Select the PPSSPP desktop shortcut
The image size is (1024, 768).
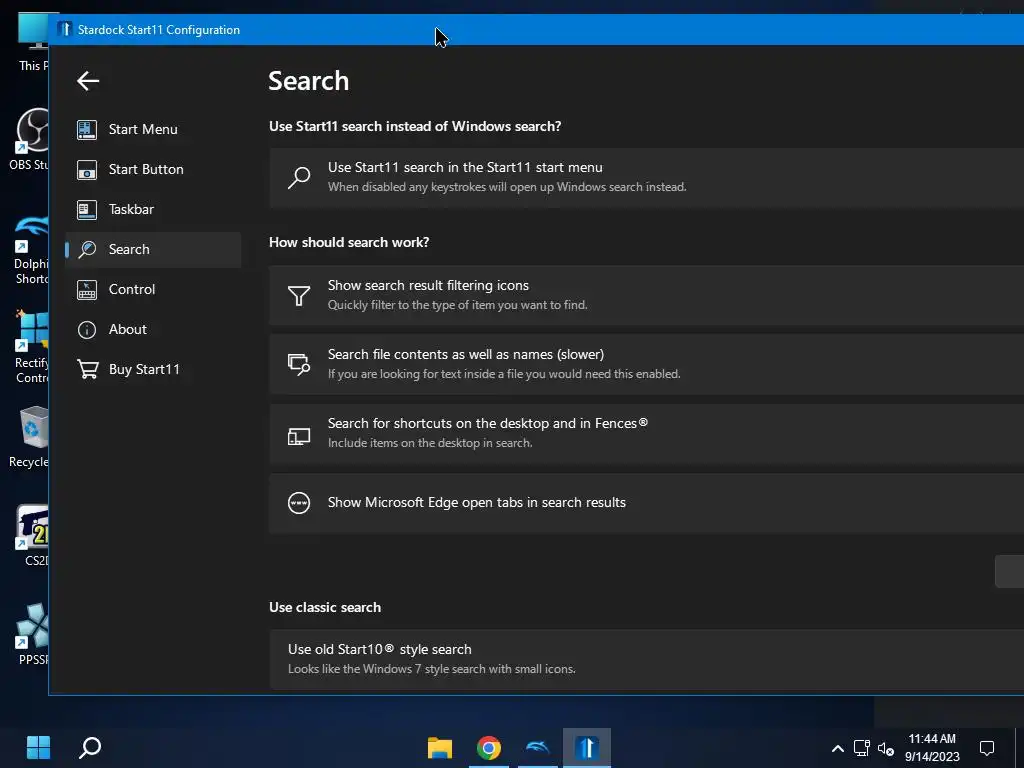(31, 633)
